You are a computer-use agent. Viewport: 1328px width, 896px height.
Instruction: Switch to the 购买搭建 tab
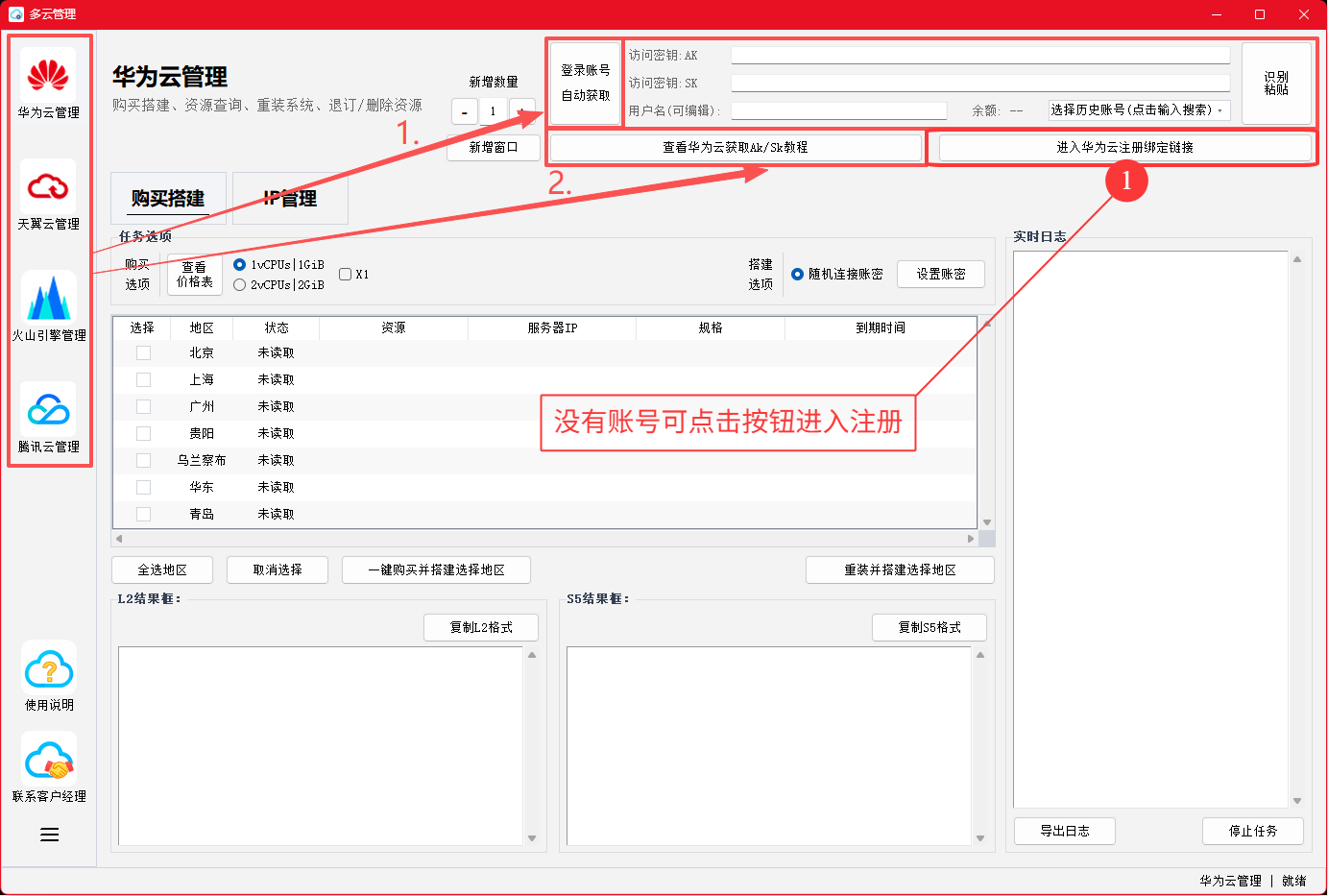coord(168,199)
